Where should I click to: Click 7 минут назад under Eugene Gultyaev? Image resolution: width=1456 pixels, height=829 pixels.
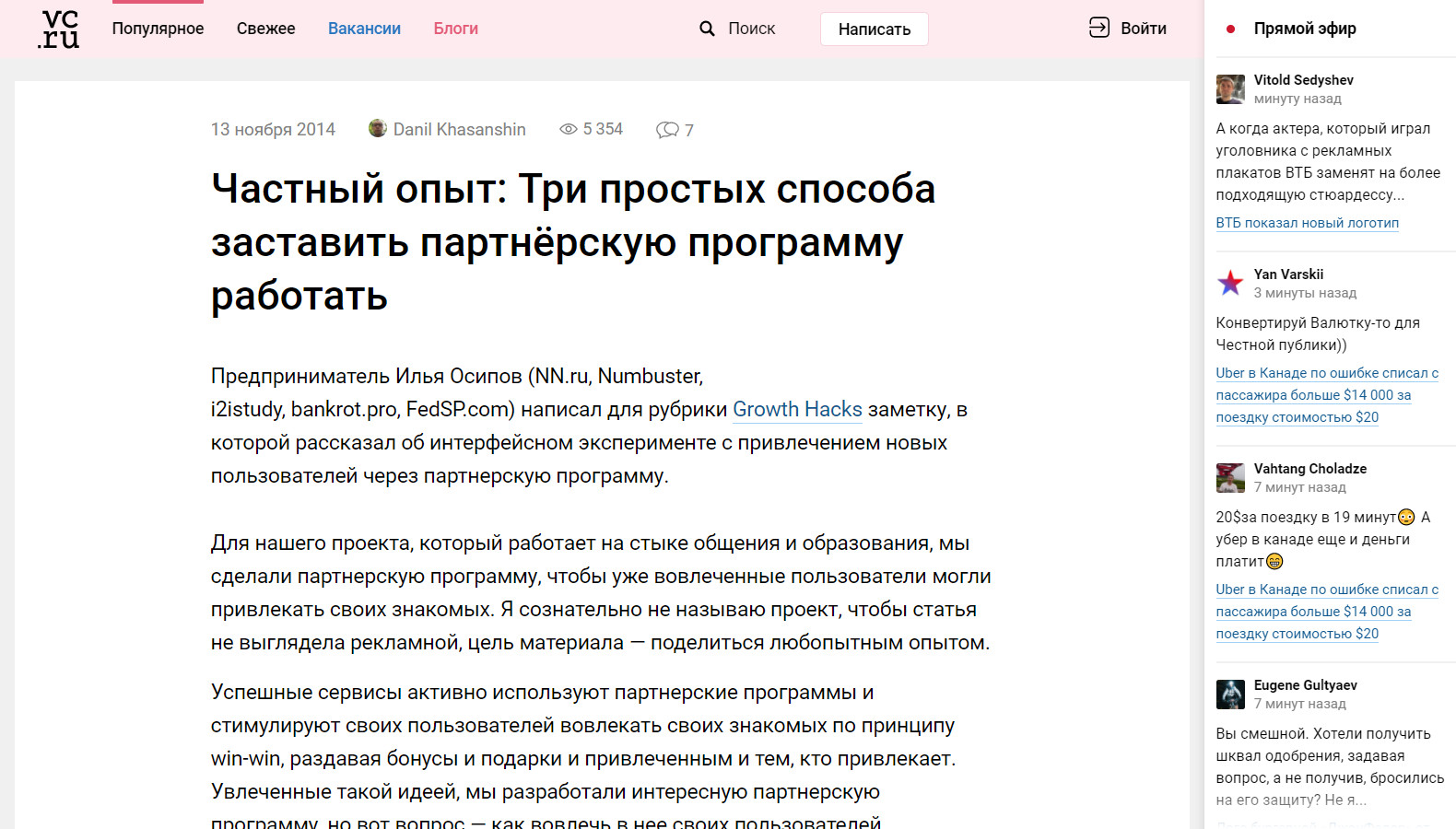pos(1299,704)
